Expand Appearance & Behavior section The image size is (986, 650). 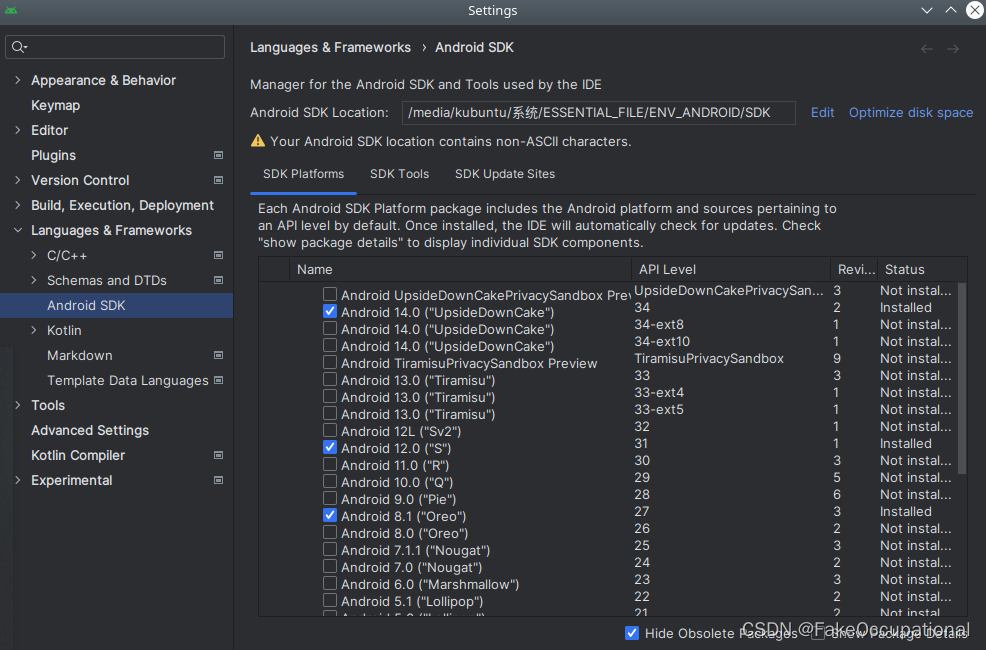[18, 80]
